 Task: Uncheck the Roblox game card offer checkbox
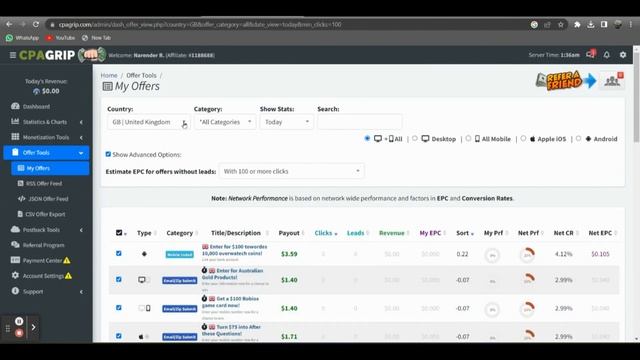tap(119, 307)
